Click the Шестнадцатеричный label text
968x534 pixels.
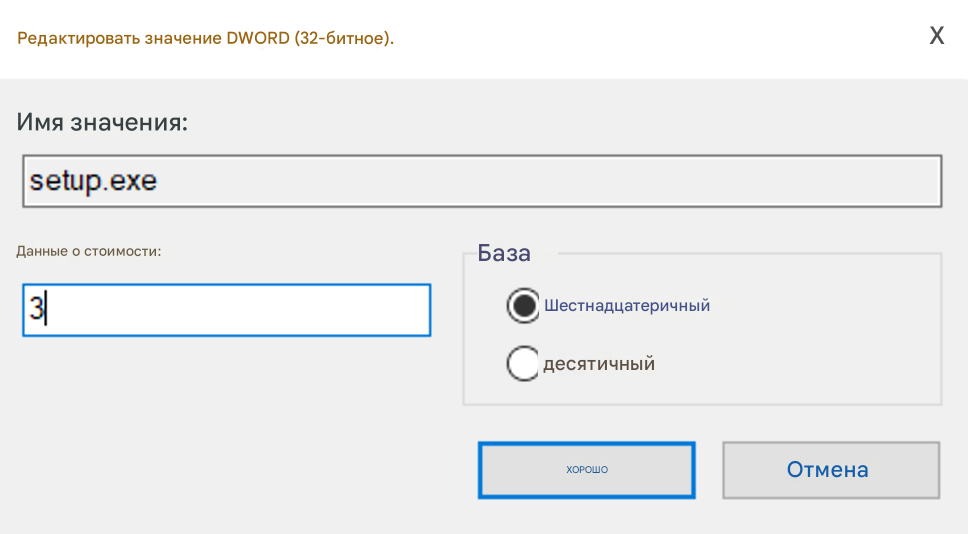point(627,306)
